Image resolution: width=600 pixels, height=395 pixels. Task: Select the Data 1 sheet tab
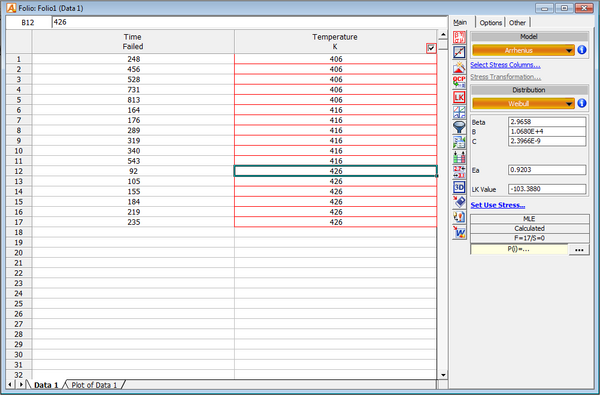(46, 385)
